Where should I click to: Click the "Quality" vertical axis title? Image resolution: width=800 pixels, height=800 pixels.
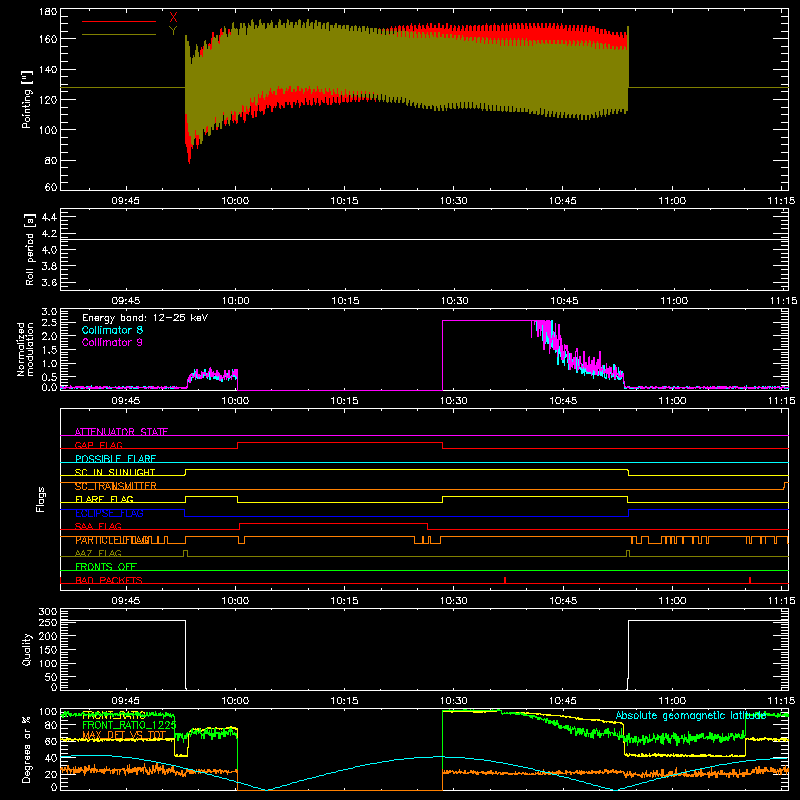pyautogui.click(x=27, y=649)
